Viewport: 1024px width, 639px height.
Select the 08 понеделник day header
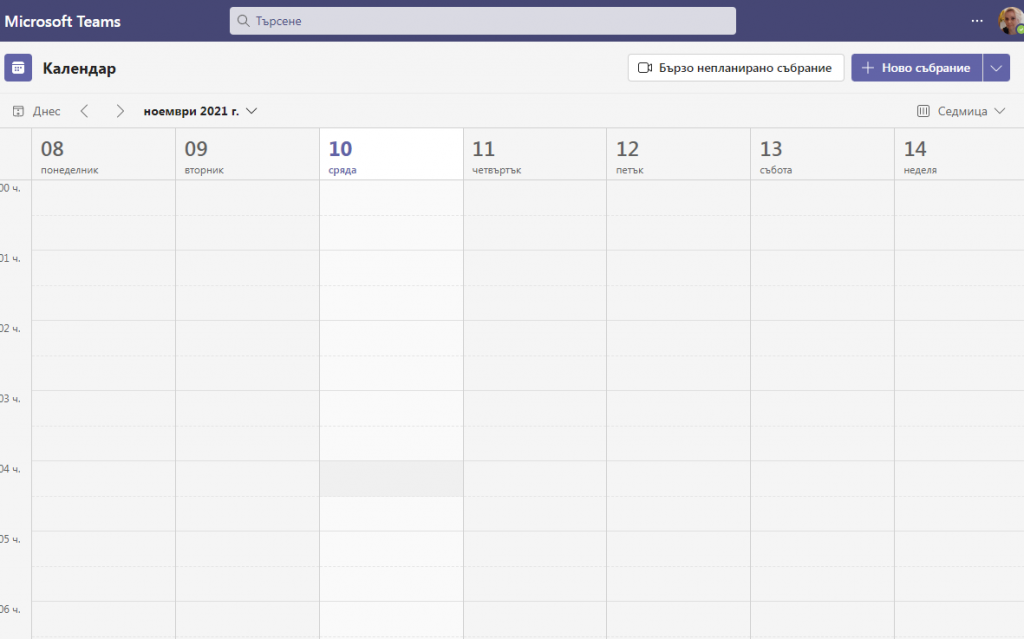(103, 155)
